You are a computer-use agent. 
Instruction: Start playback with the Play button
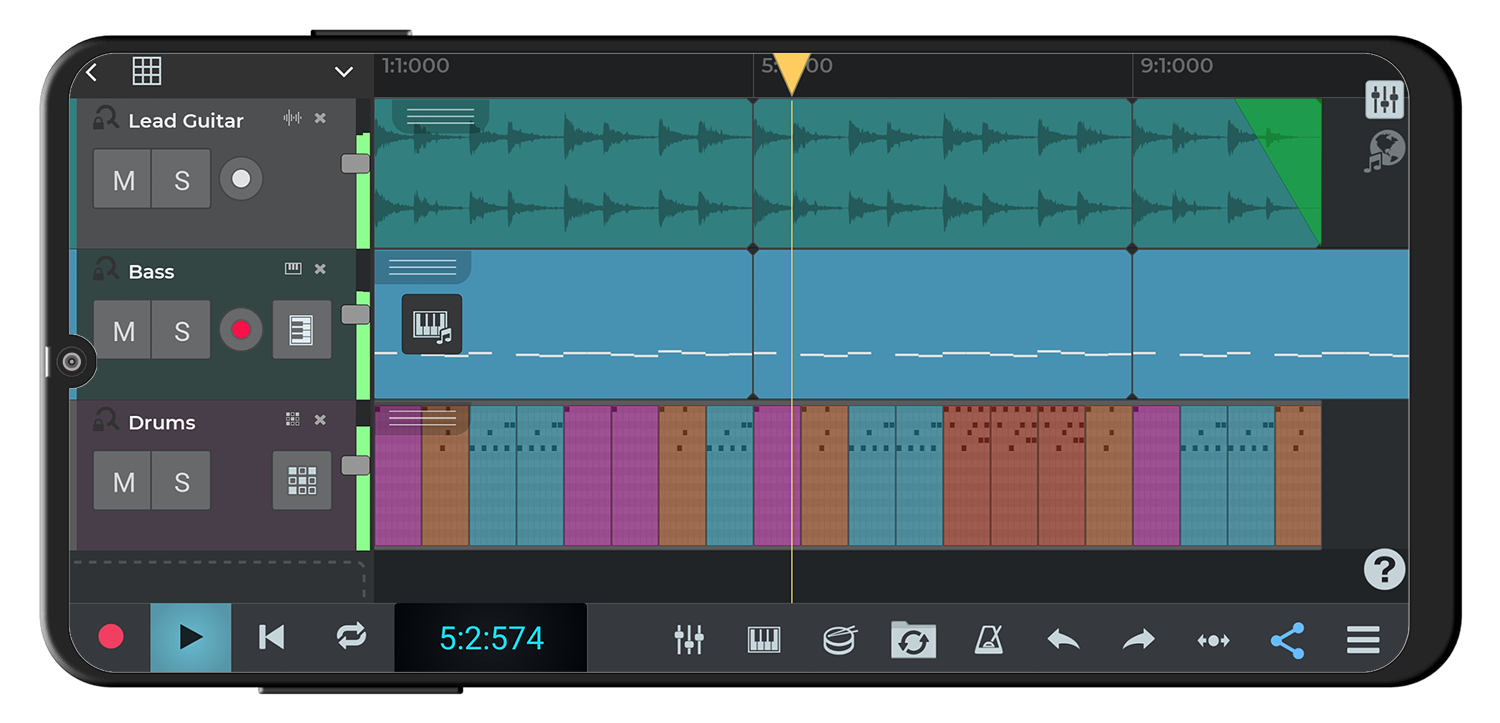(x=190, y=639)
